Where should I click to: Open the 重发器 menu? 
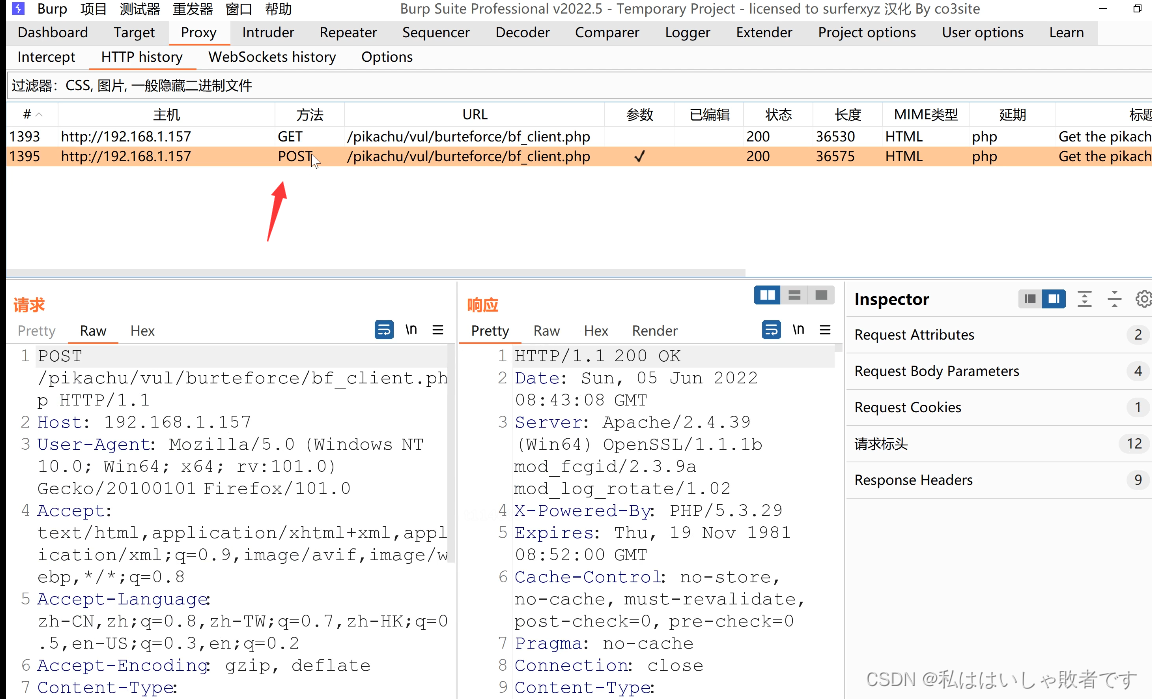point(192,9)
